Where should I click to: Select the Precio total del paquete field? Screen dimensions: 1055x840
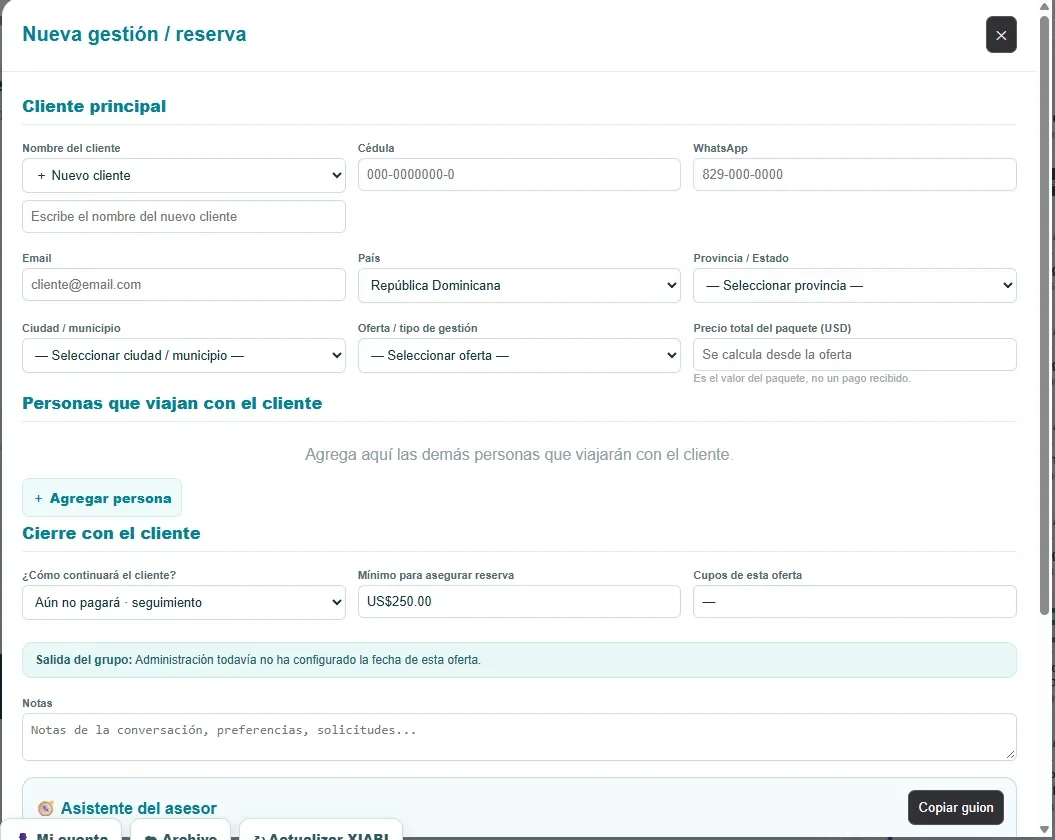pyautogui.click(x=854, y=355)
